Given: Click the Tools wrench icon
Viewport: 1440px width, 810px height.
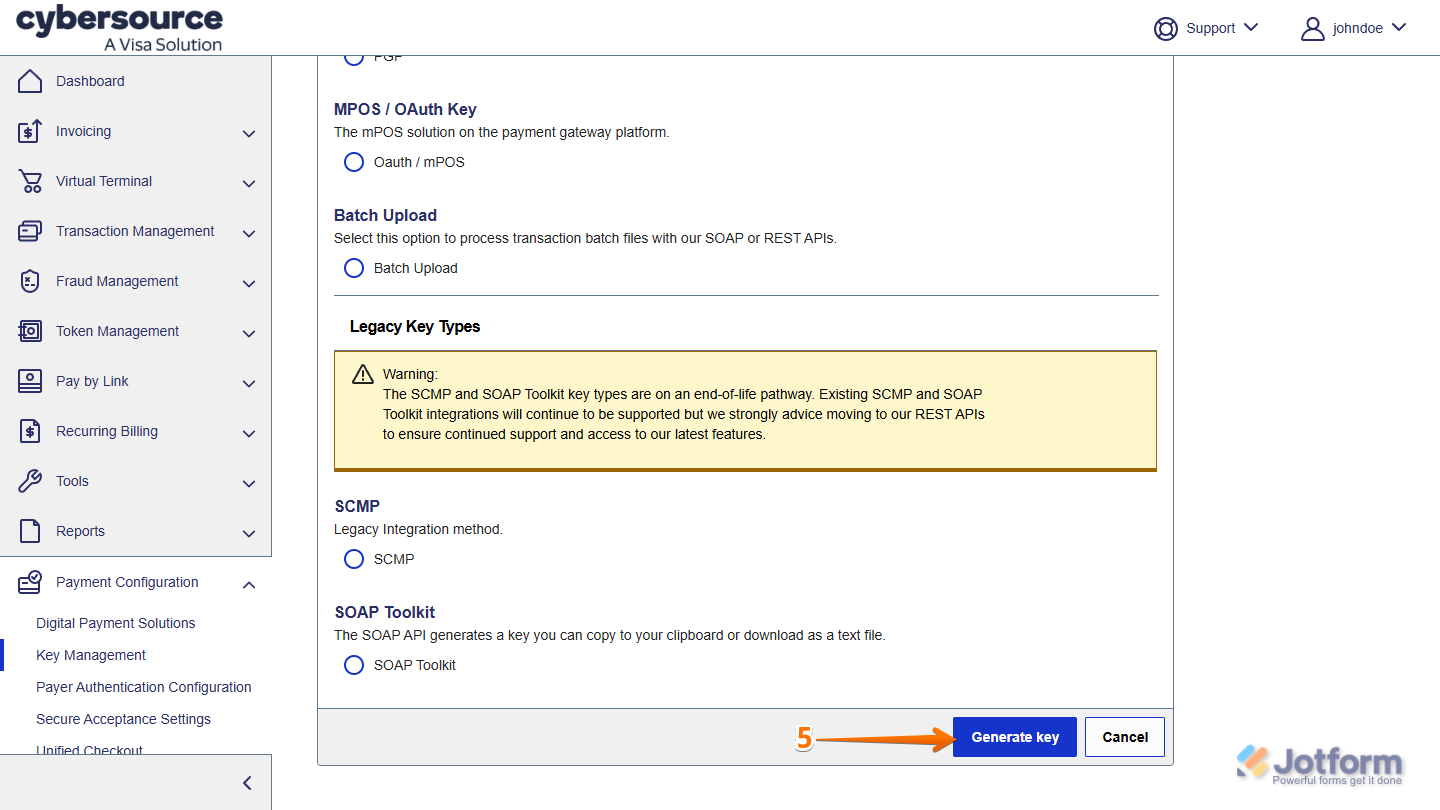Looking at the screenshot, I should (x=30, y=481).
